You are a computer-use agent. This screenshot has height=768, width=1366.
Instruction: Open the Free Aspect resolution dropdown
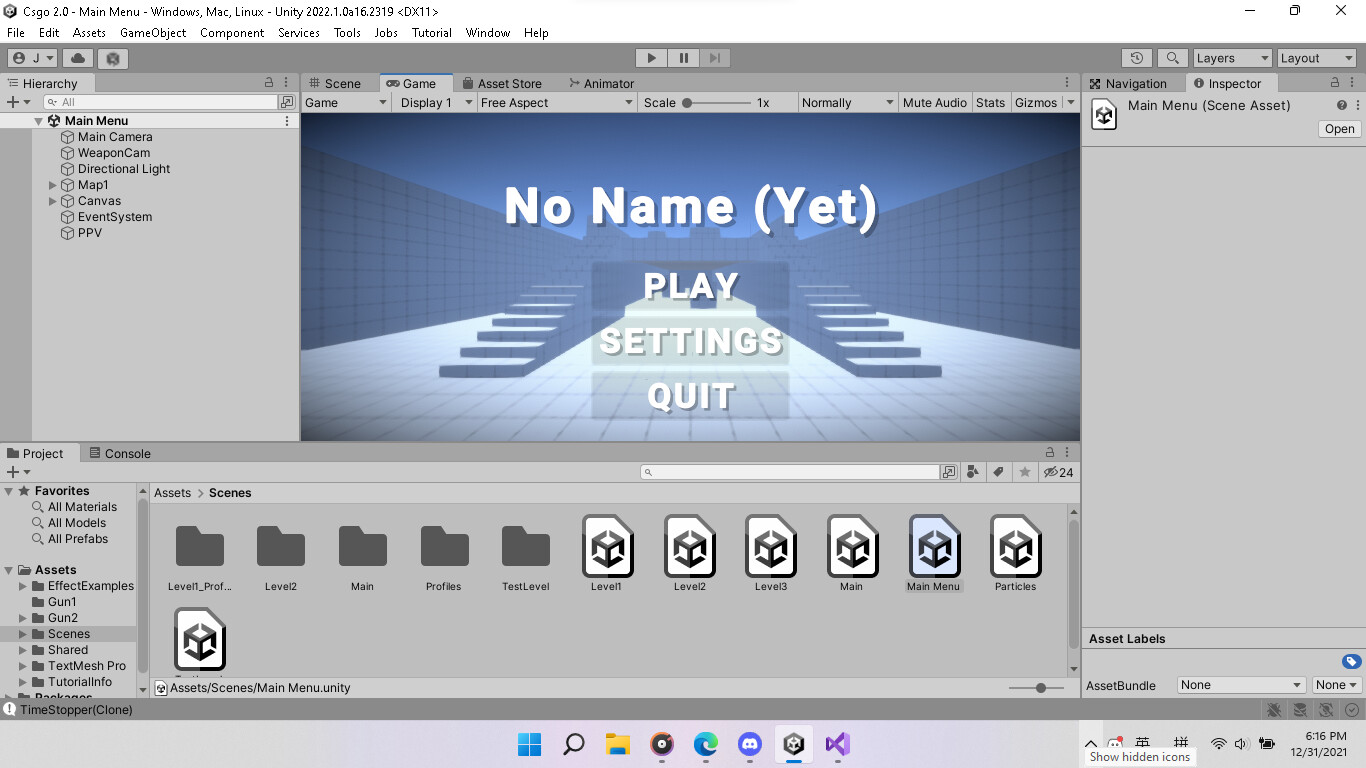point(555,102)
